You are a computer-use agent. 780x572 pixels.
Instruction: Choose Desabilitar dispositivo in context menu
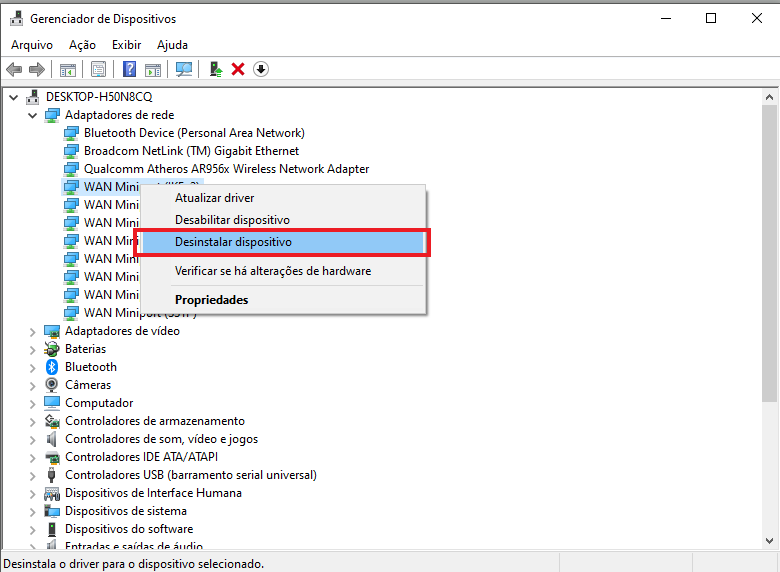pyautogui.click(x=283, y=220)
